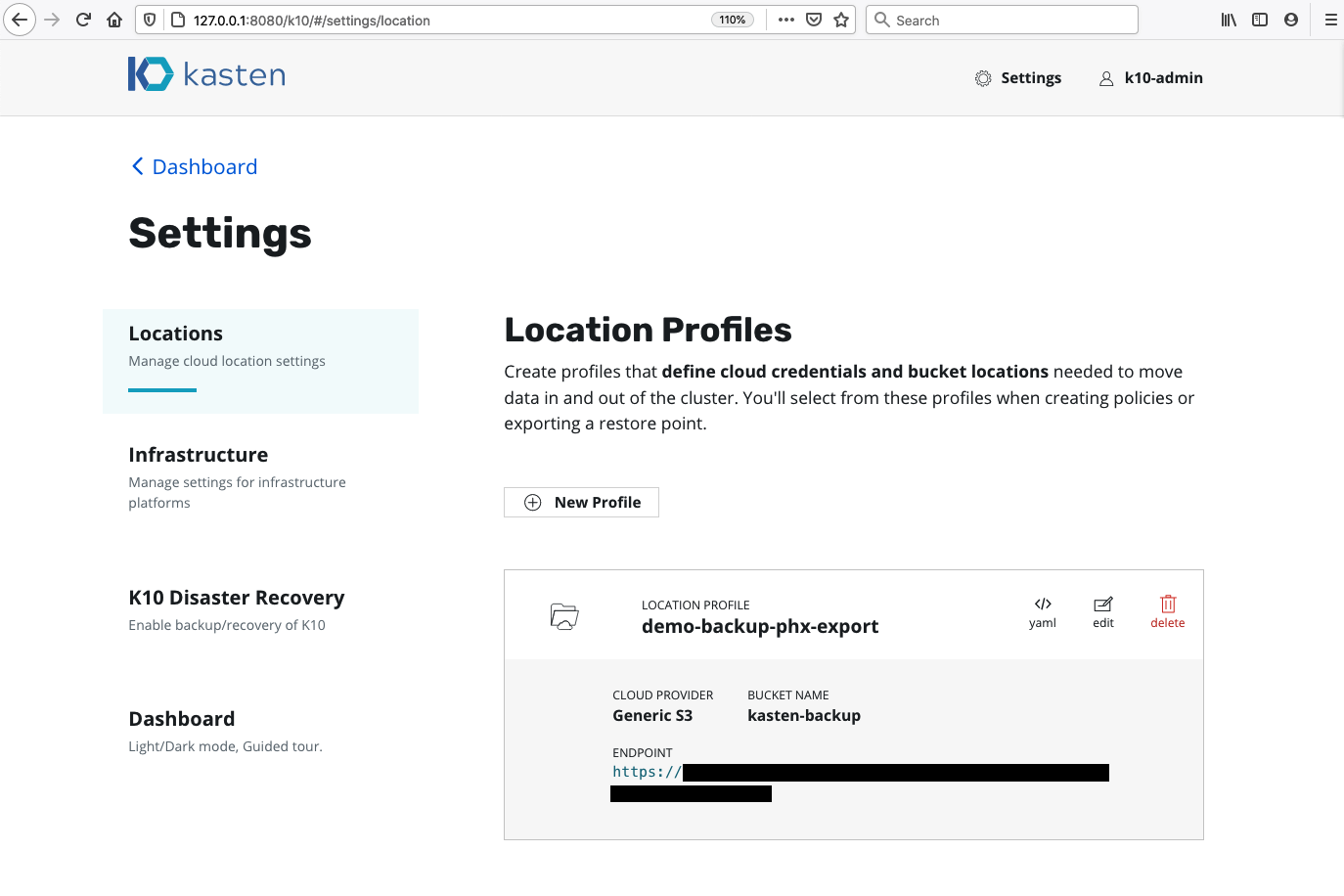Edit the demo-backup-phx-export location profile
Screen dimensions: 1344x896
[x=1103, y=611]
